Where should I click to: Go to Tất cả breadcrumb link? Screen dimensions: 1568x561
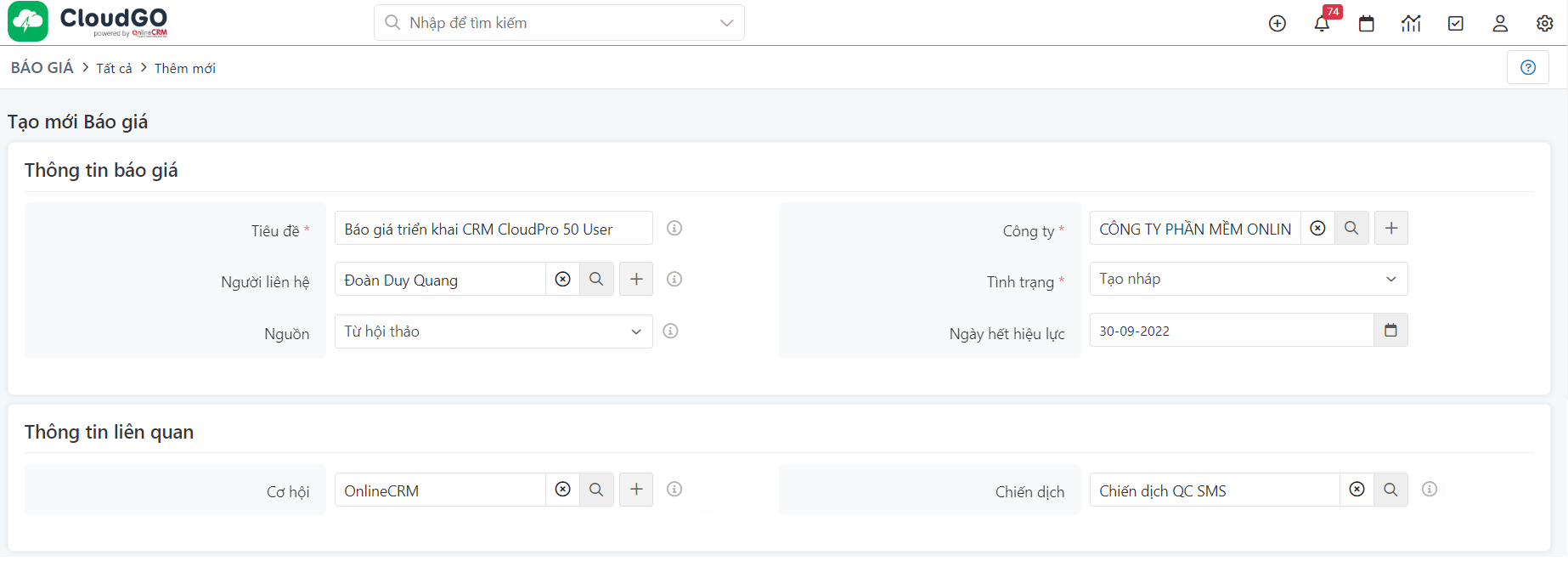[114, 68]
